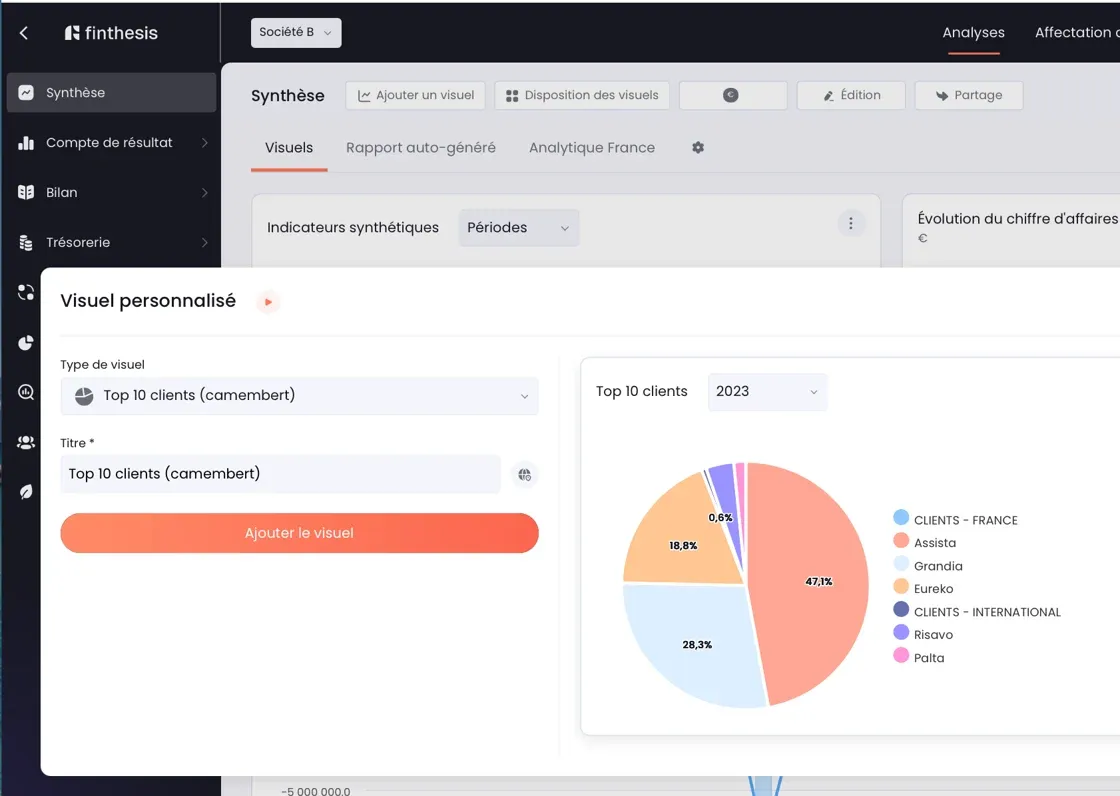This screenshot has width=1120, height=796.
Task: Click the Titre input field
Action: (x=280, y=474)
